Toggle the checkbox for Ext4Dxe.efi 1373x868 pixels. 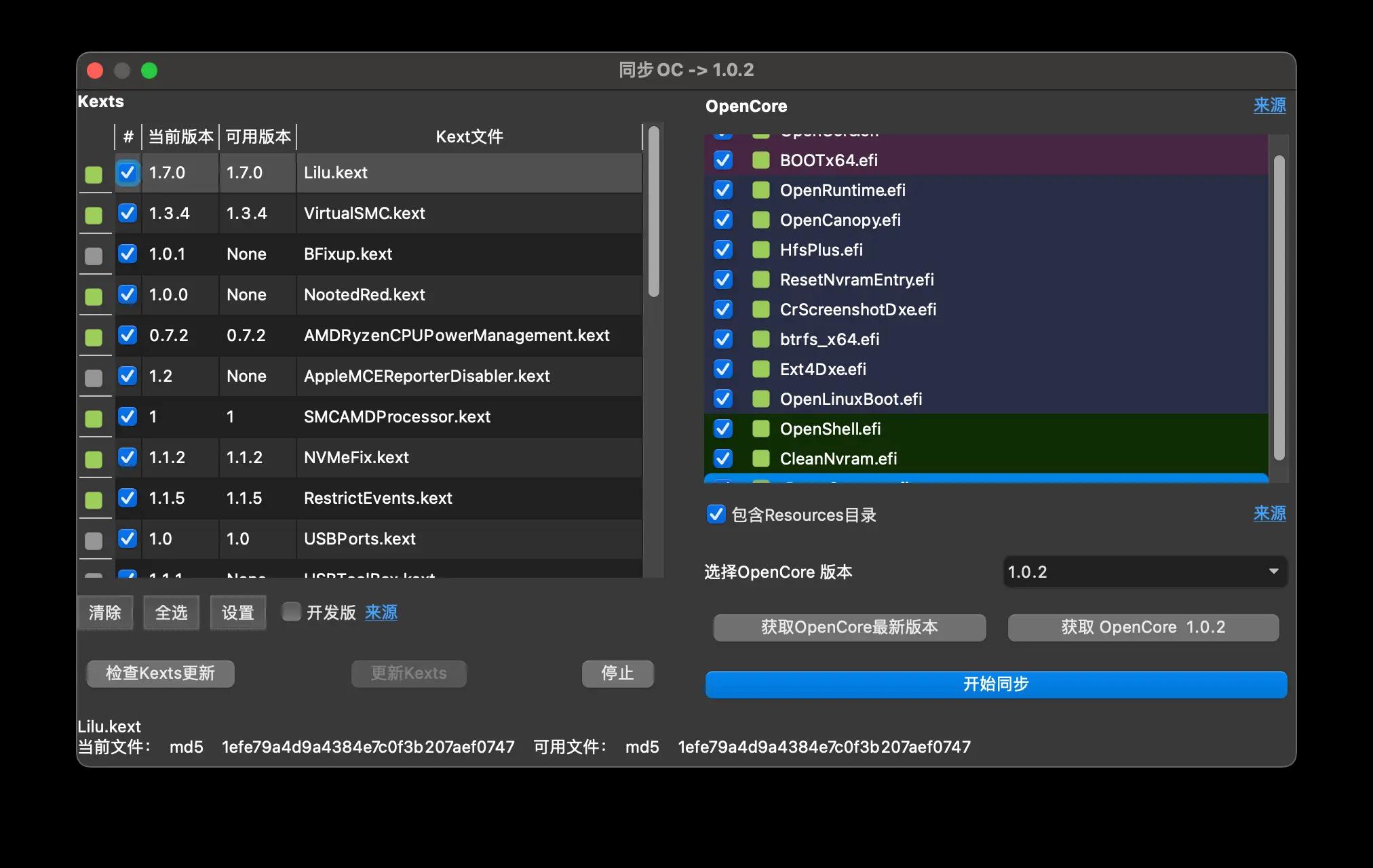(x=723, y=369)
